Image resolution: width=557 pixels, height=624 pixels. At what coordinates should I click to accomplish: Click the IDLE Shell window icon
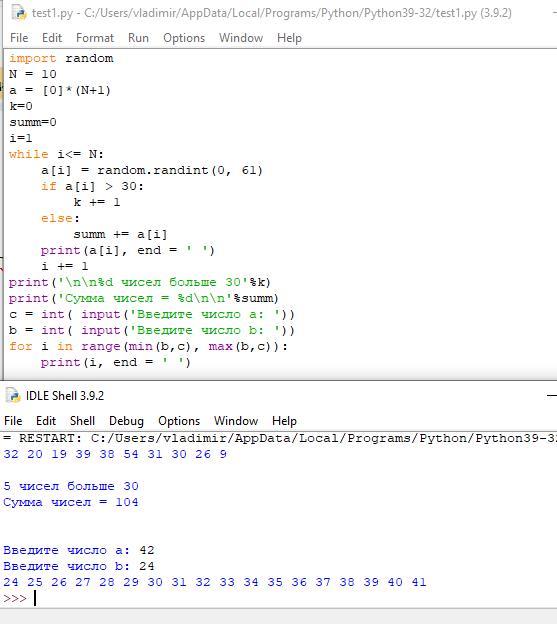[13, 396]
